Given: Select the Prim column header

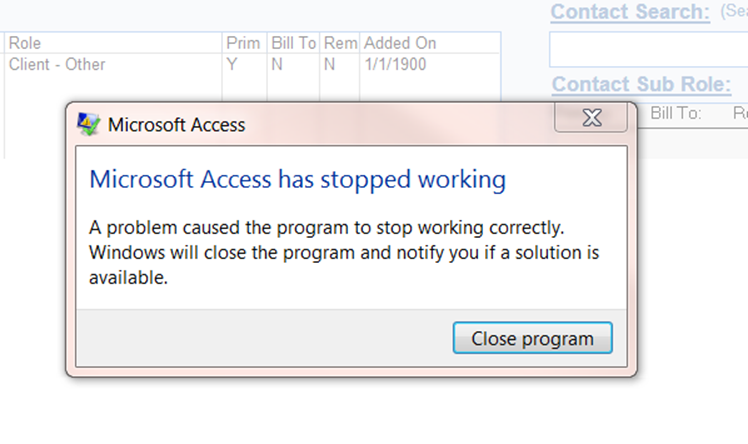Looking at the screenshot, I should coord(243,43).
